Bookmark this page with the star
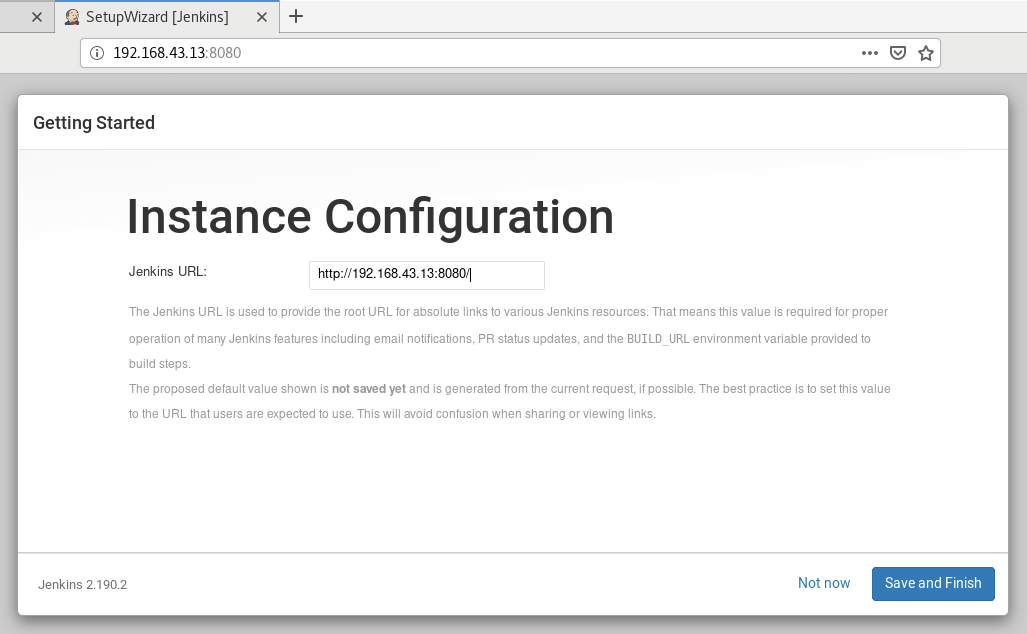Image resolution: width=1027 pixels, height=634 pixels. tap(925, 53)
